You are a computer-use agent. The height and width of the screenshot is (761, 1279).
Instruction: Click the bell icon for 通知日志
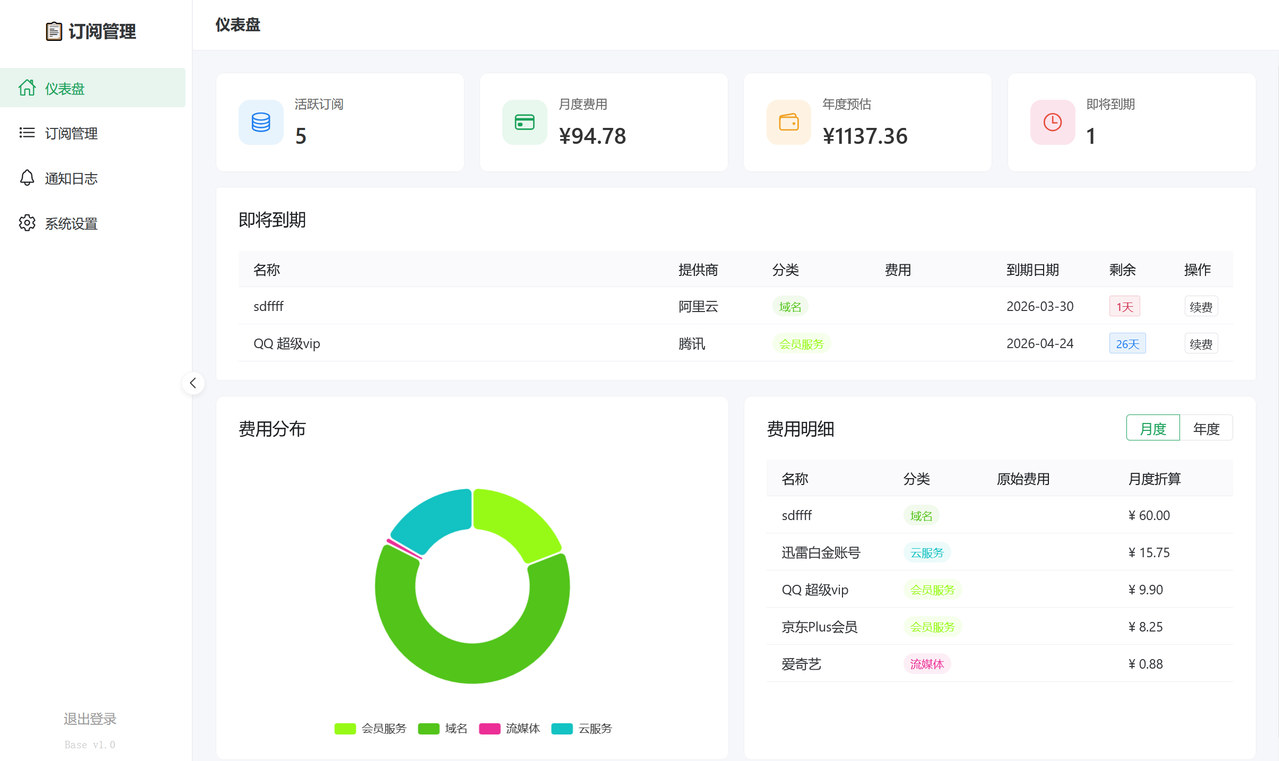click(27, 178)
